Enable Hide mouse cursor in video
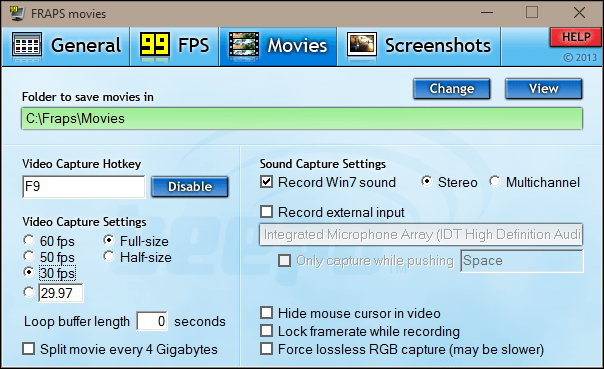 point(267,313)
